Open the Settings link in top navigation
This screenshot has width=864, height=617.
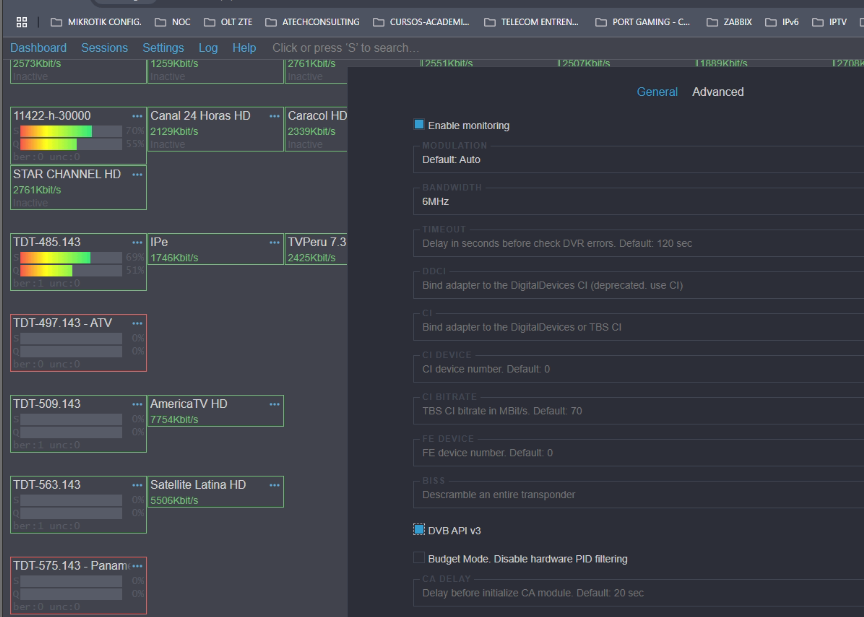click(x=163, y=48)
